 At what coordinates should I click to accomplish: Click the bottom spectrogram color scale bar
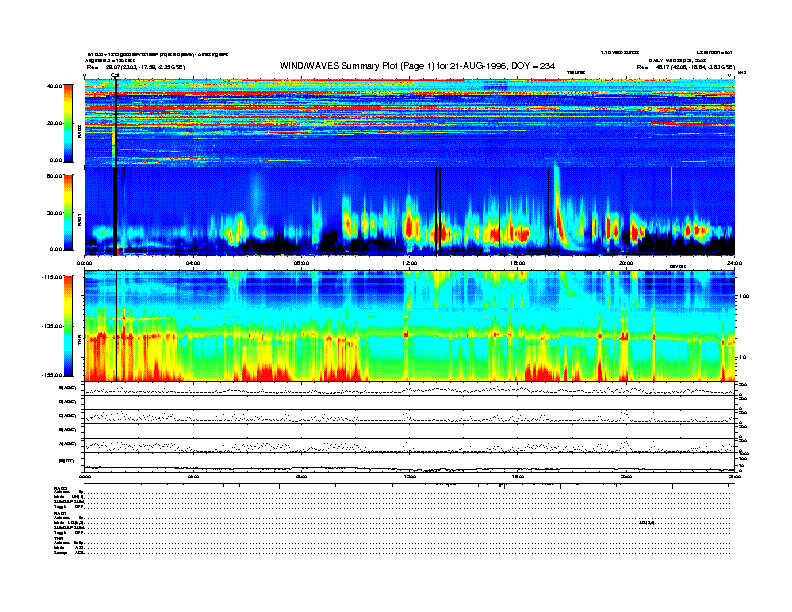[x=67, y=326]
